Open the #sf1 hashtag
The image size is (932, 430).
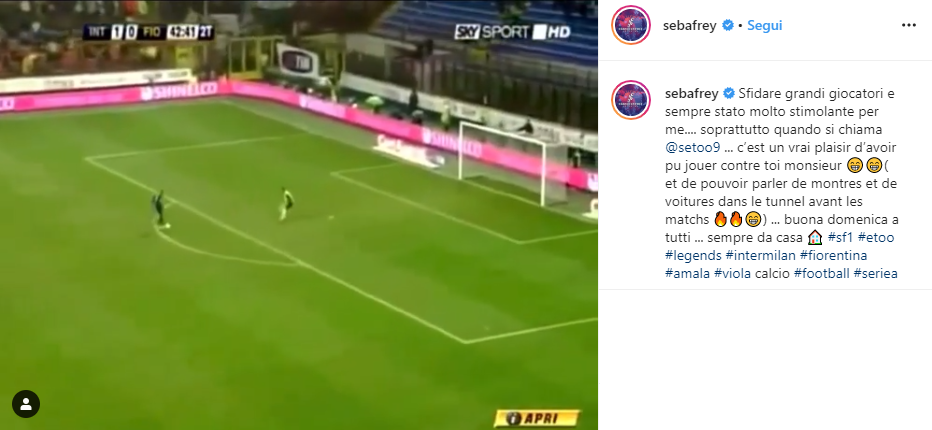(x=840, y=237)
